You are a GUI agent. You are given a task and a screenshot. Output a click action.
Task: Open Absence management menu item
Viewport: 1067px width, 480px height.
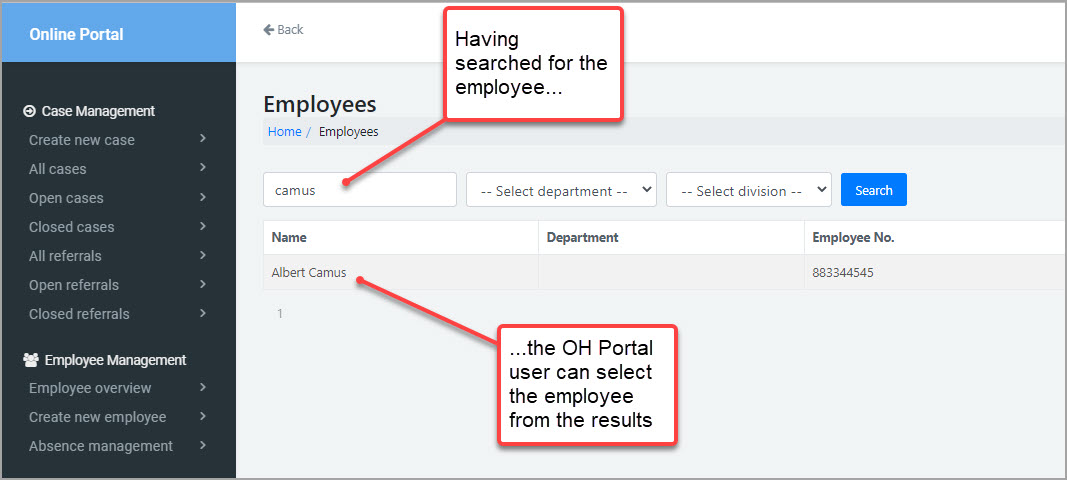[x=100, y=446]
